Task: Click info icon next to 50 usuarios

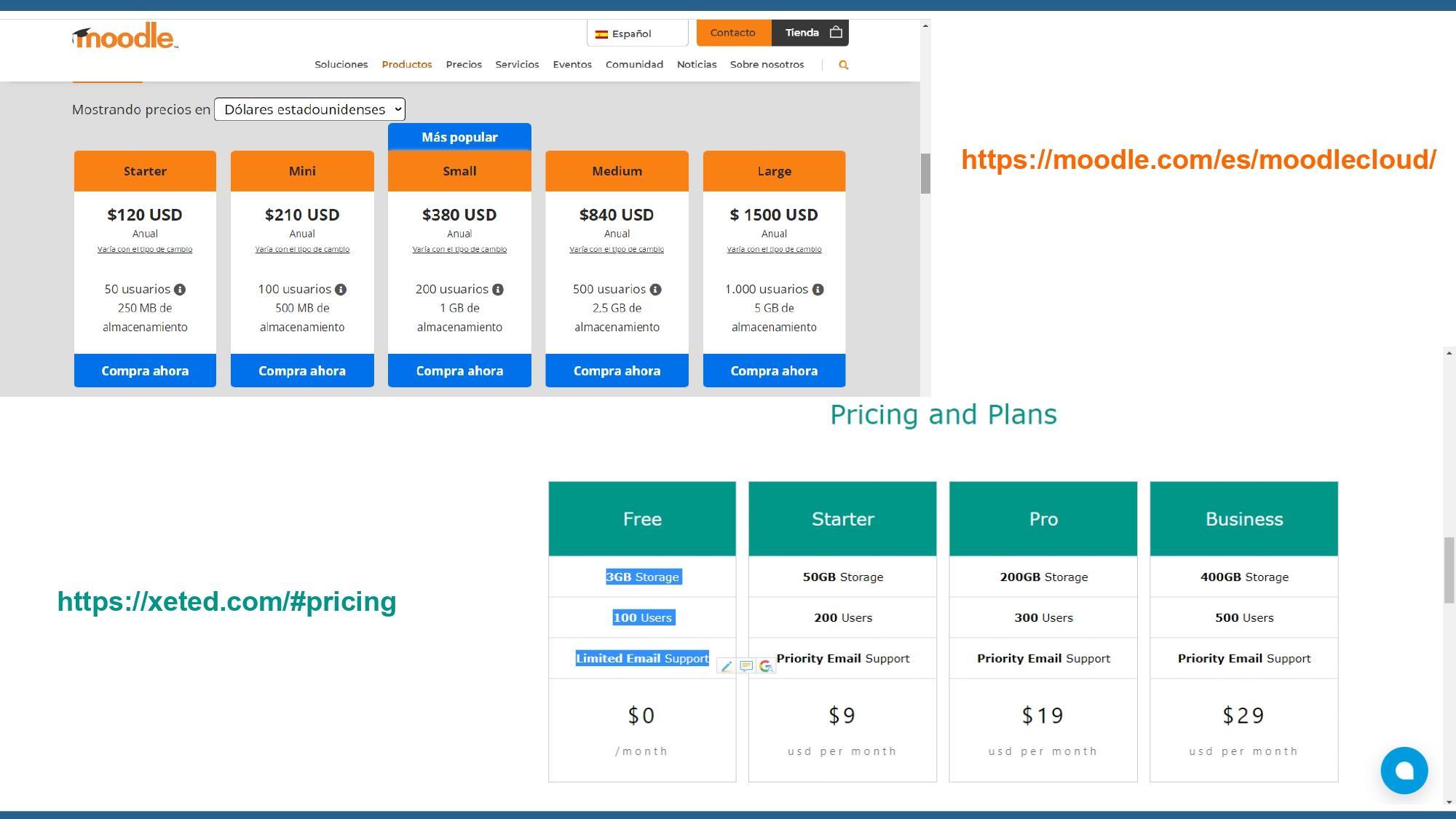Action: tap(180, 290)
